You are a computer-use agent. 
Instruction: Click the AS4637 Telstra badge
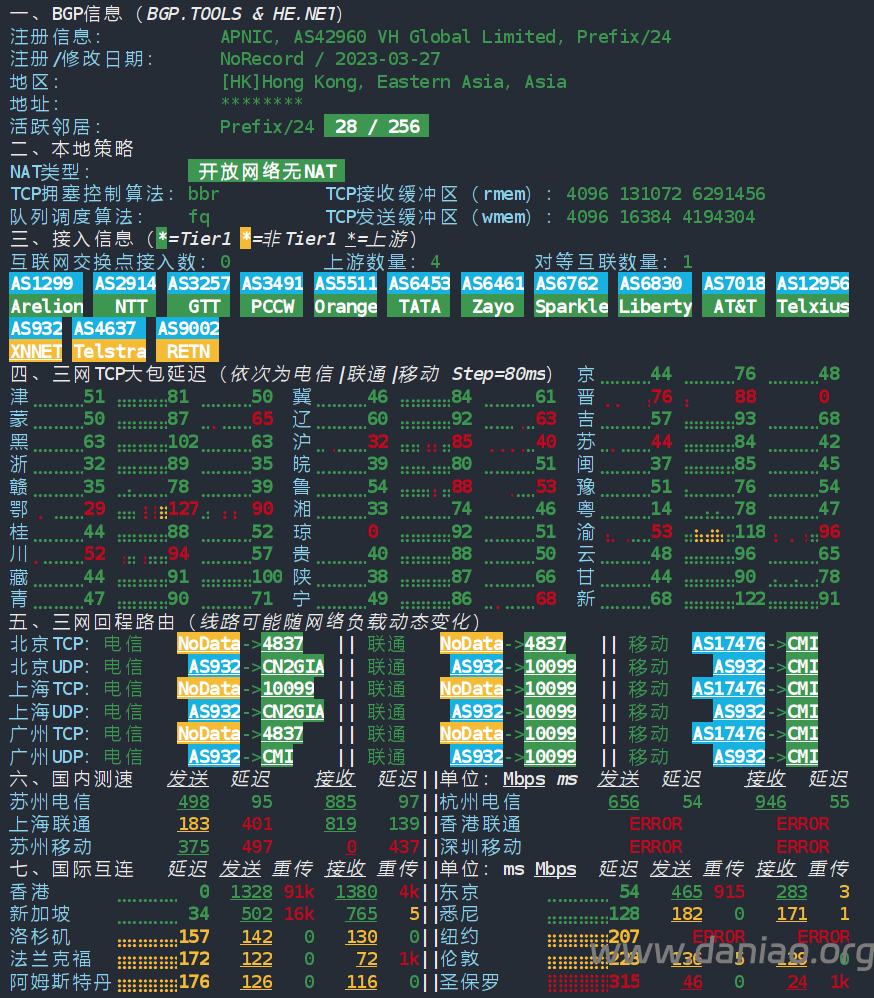point(109,340)
